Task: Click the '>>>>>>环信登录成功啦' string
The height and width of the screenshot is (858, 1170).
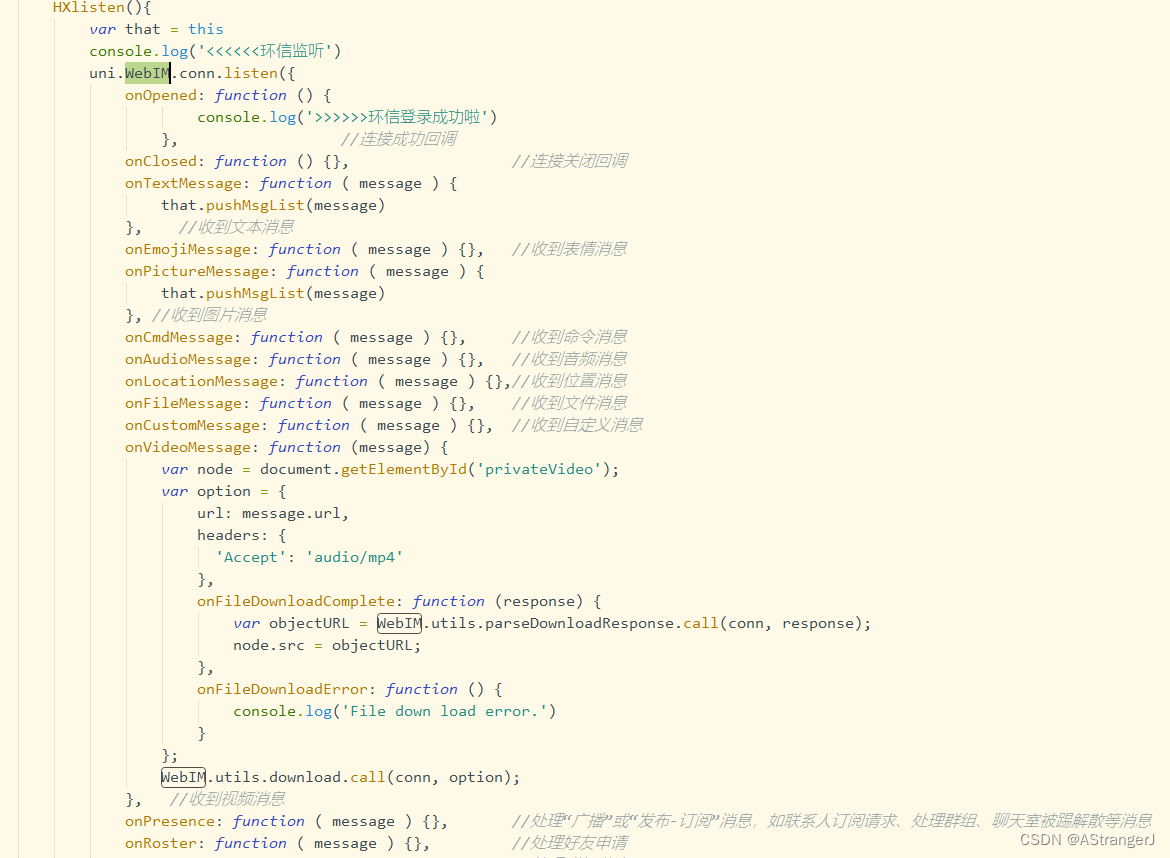Action: (397, 117)
